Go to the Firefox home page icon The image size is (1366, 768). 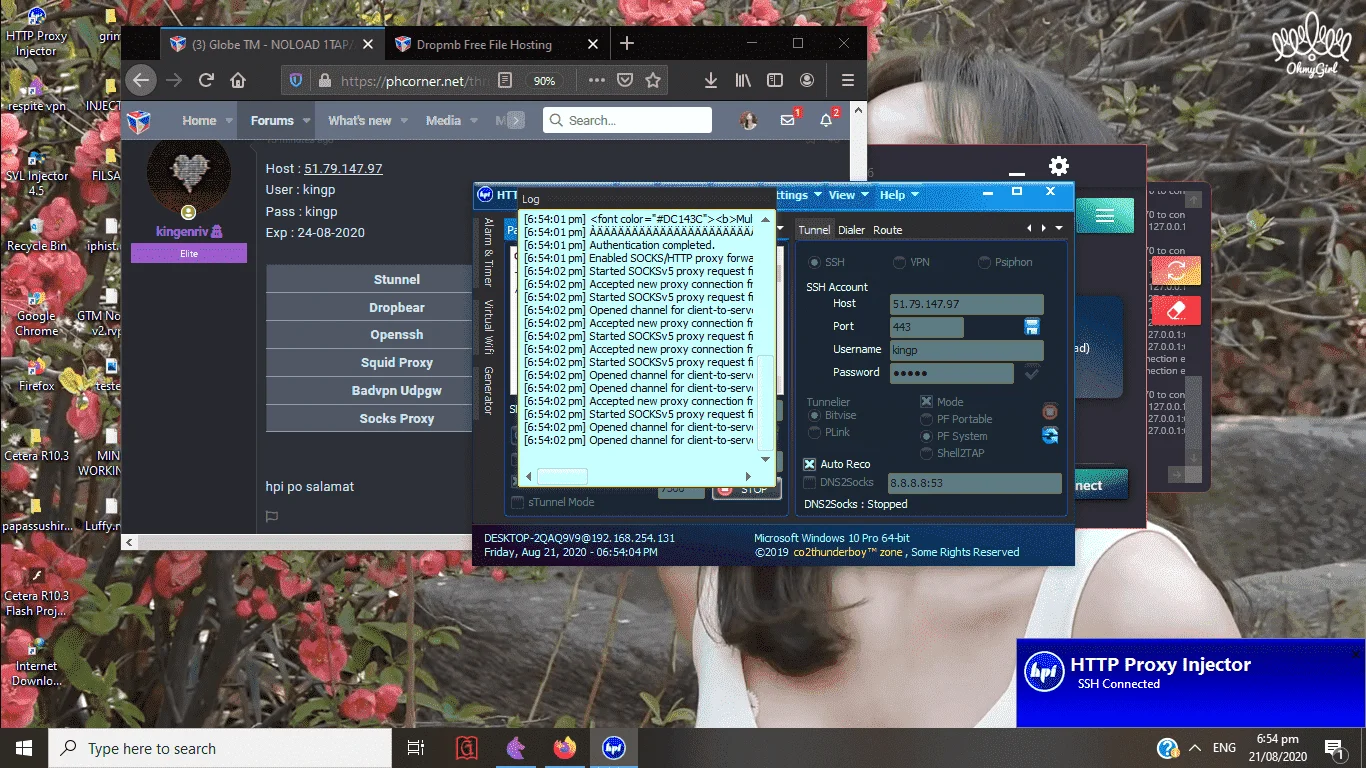point(238,81)
